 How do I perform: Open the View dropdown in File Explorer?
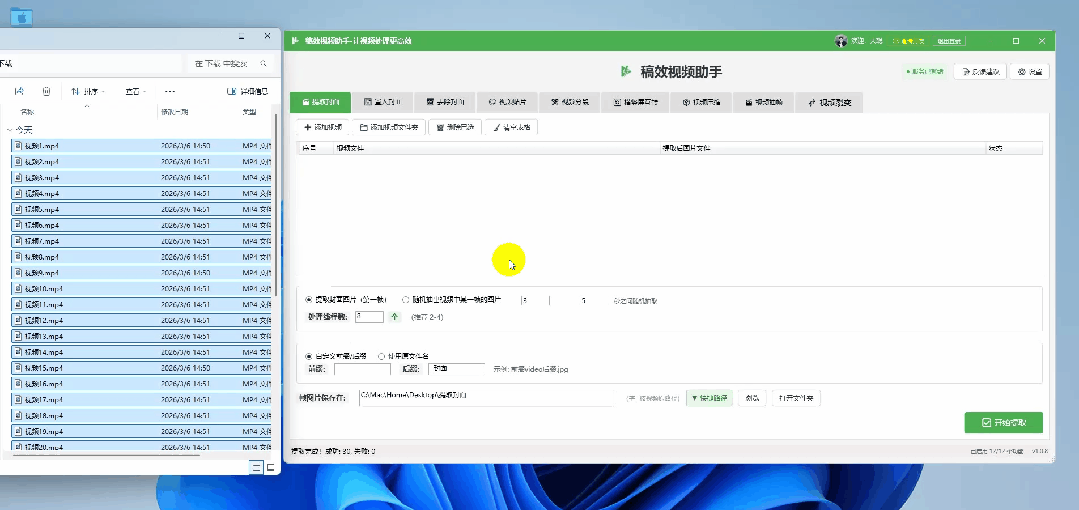pos(136,91)
